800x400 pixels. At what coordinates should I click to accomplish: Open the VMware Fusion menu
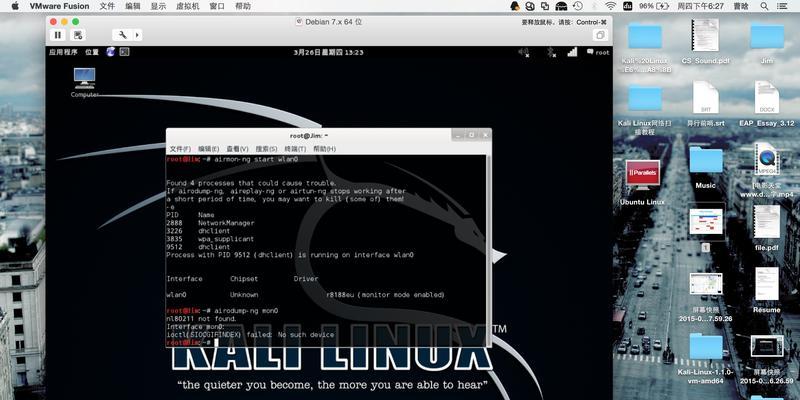[59, 6]
